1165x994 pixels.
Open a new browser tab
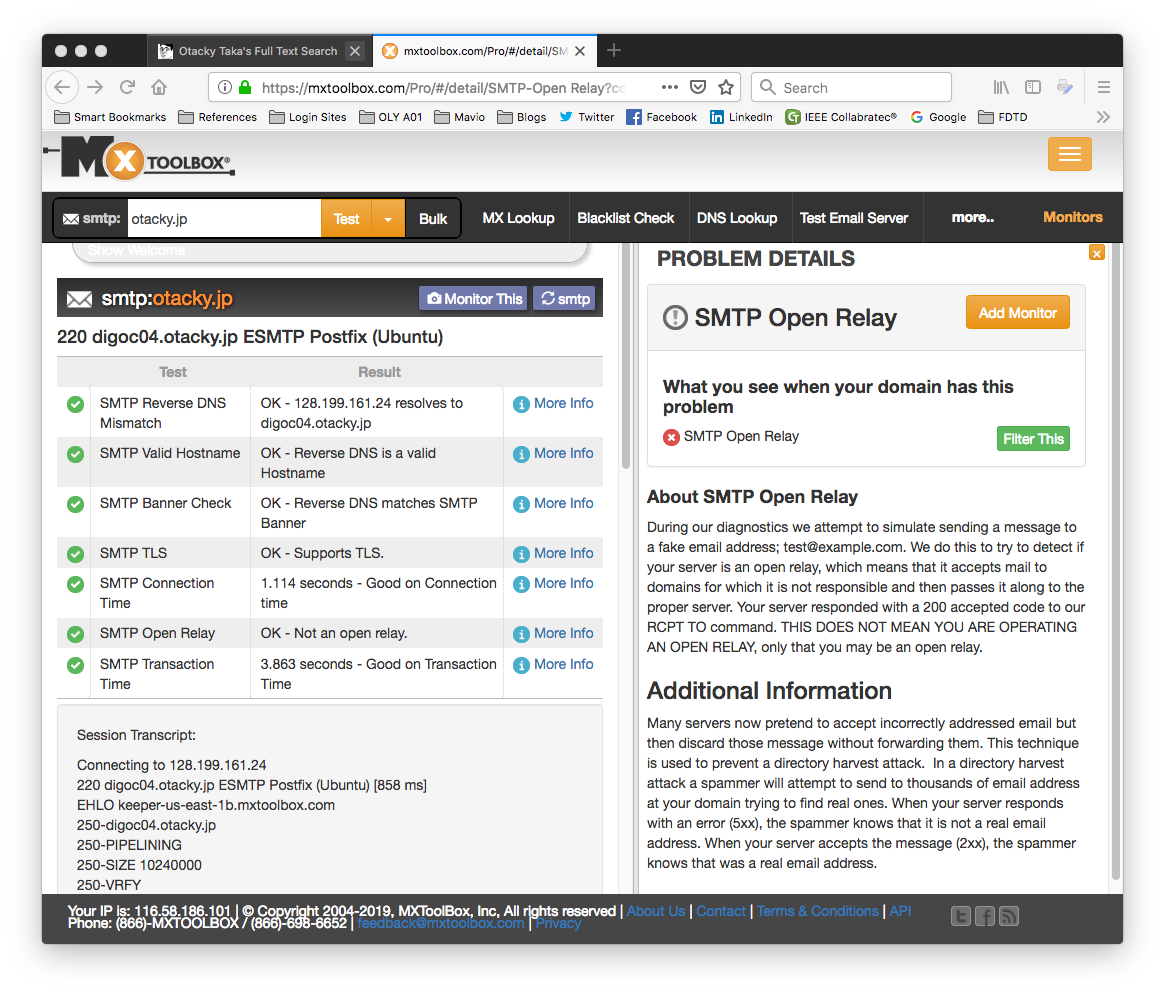pos(614,51)
